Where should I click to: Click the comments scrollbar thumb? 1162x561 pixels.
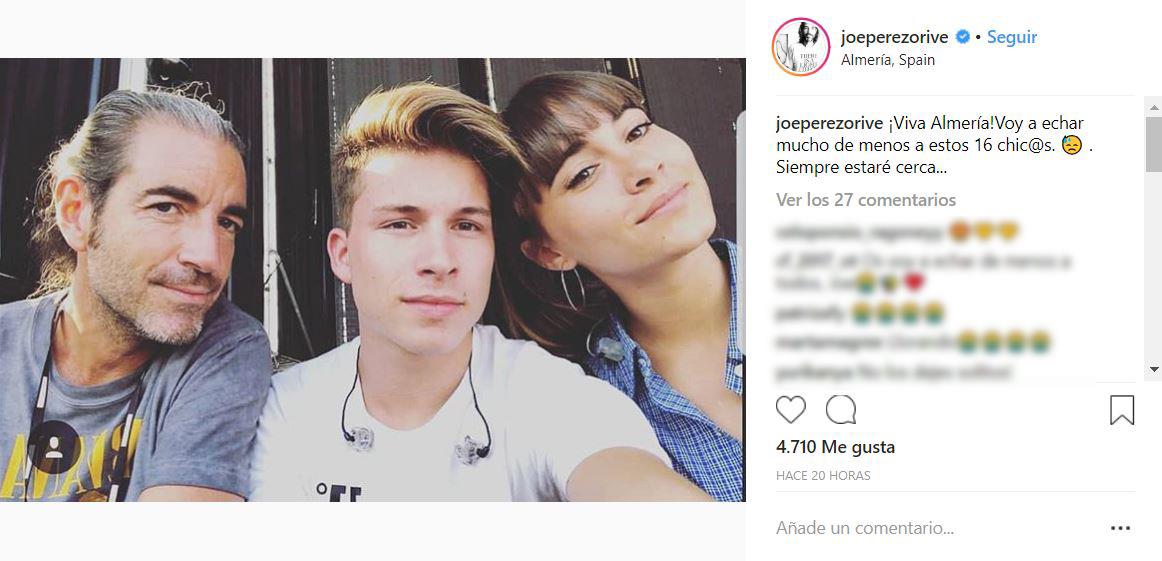(1154, 144)
